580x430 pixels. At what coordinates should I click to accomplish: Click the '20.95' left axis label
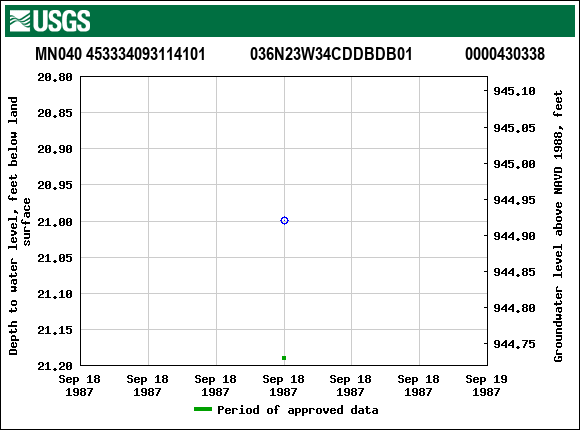point(55,185)
